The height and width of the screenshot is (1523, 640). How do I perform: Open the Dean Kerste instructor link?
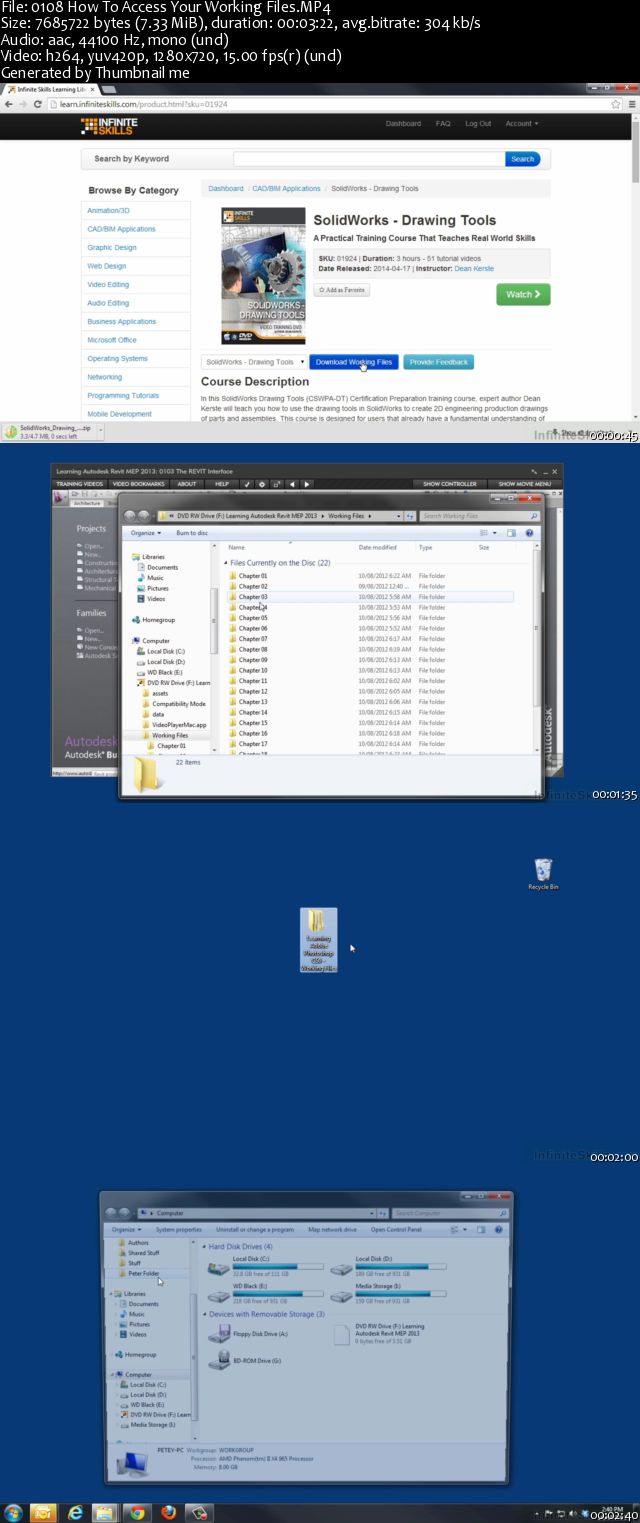[x=473, y=268]
